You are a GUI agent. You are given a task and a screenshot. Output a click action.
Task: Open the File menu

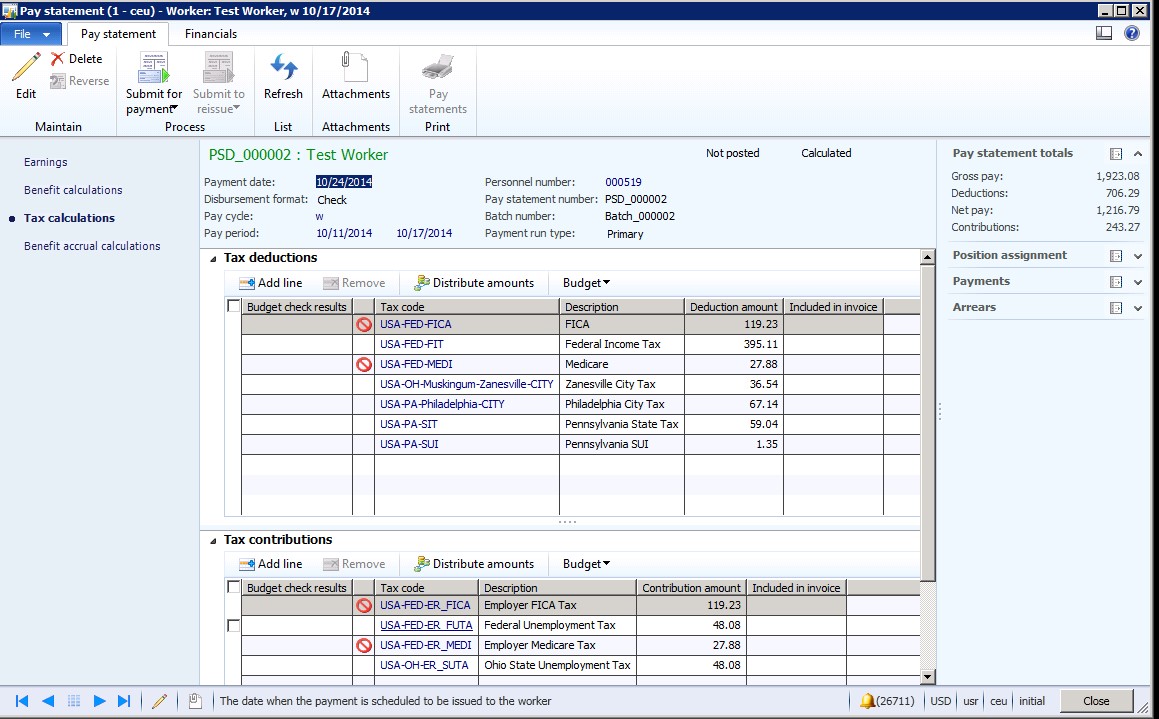click(31, 34)
